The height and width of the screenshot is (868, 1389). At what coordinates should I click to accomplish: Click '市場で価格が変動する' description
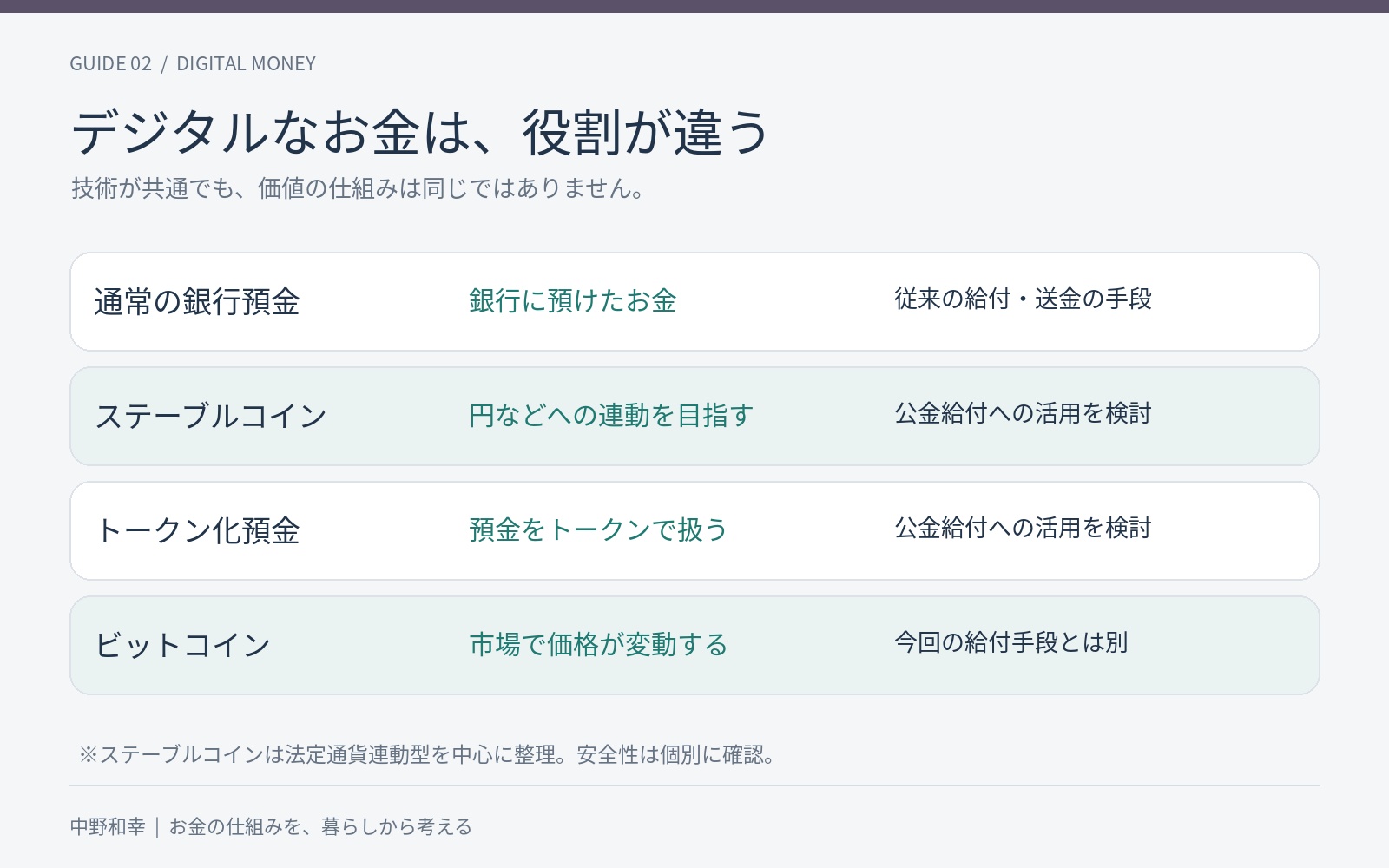tap(598, 644)
